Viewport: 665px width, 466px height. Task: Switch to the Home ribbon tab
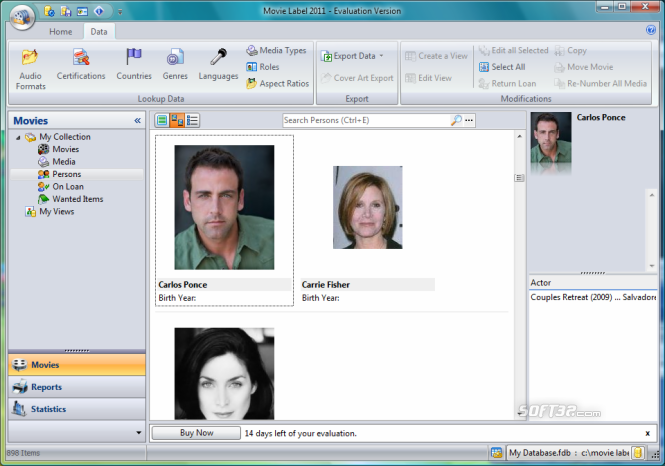pos(61,32)
